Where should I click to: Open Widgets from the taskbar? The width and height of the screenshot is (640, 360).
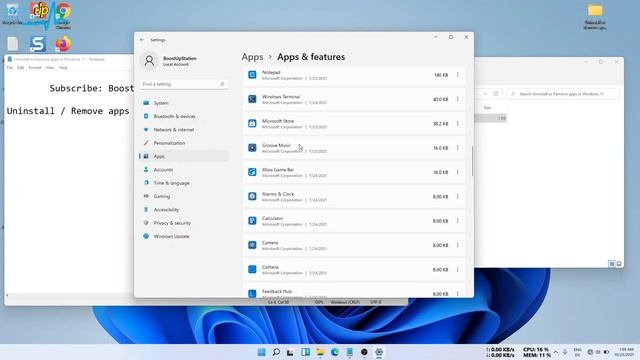click(305, 352)
